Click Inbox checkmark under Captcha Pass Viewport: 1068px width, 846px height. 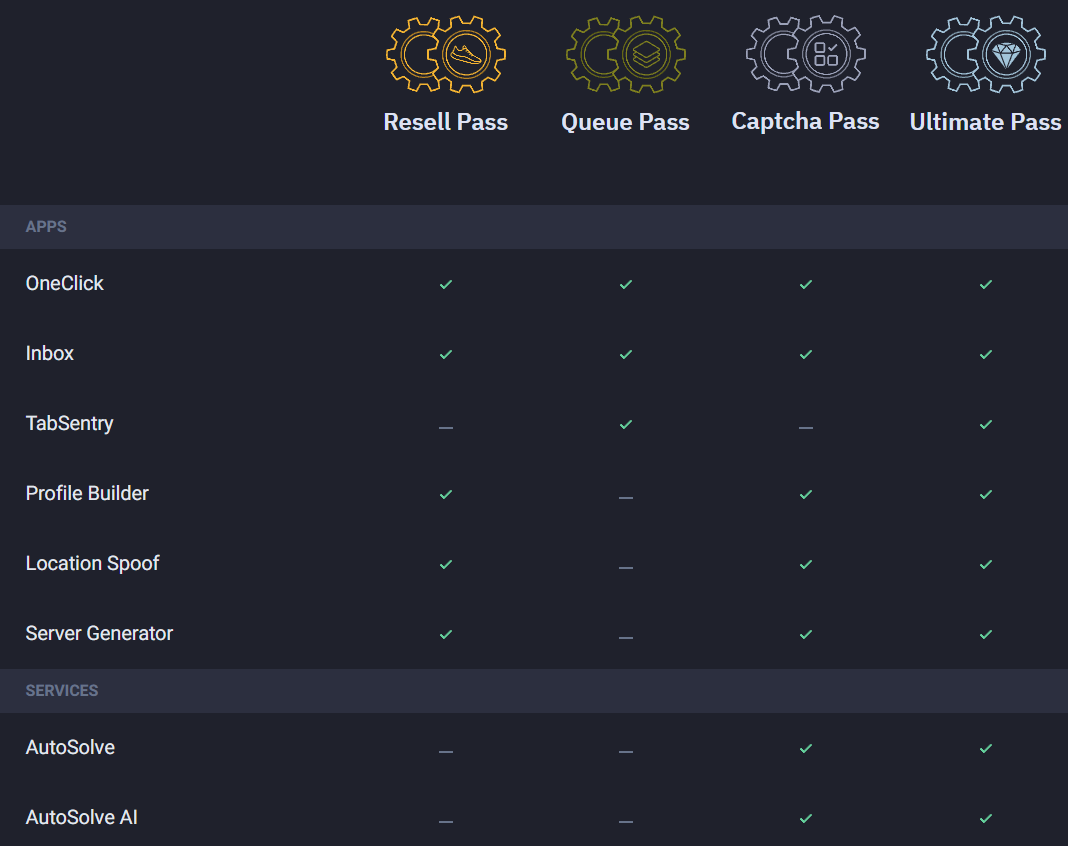coord(806,354)
